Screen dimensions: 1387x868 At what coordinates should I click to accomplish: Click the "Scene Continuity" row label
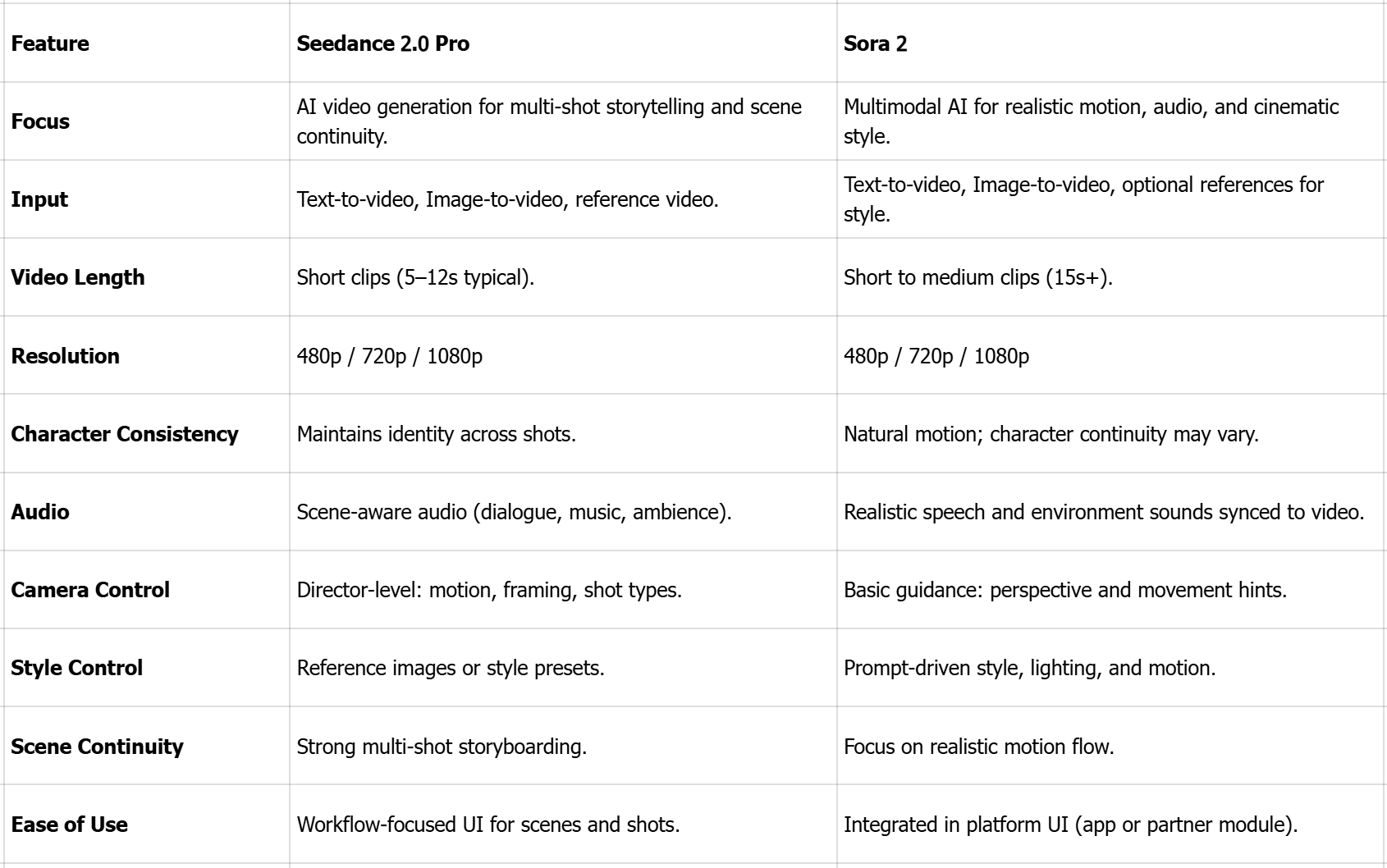(98, 747)
